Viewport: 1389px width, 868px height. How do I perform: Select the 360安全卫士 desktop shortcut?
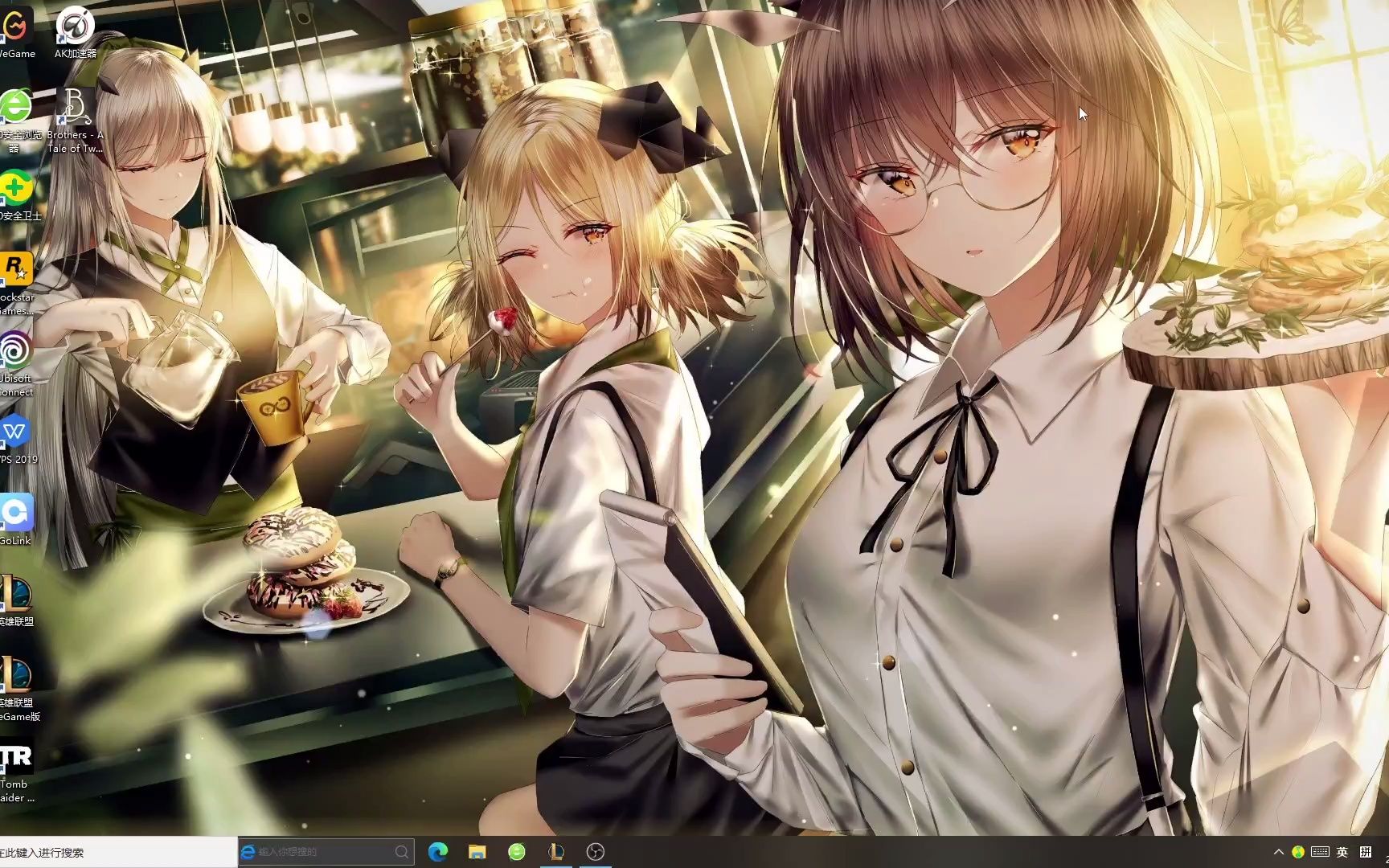16,196
